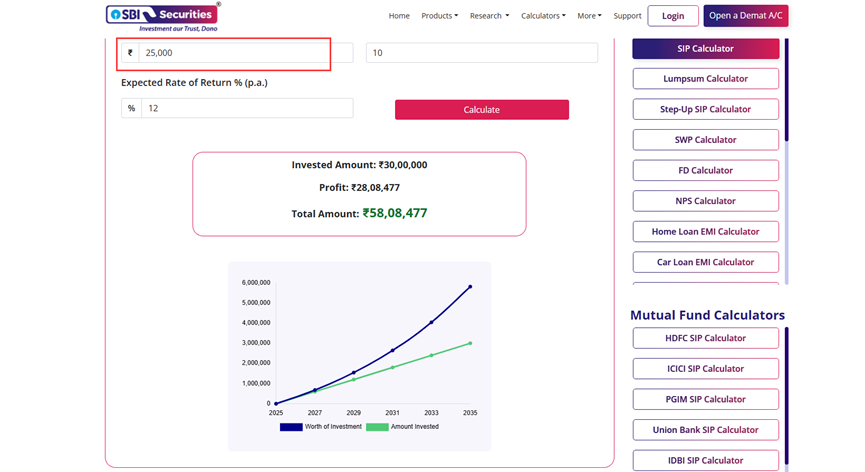Open the PGIM SIP Calculator

point(706,399)
